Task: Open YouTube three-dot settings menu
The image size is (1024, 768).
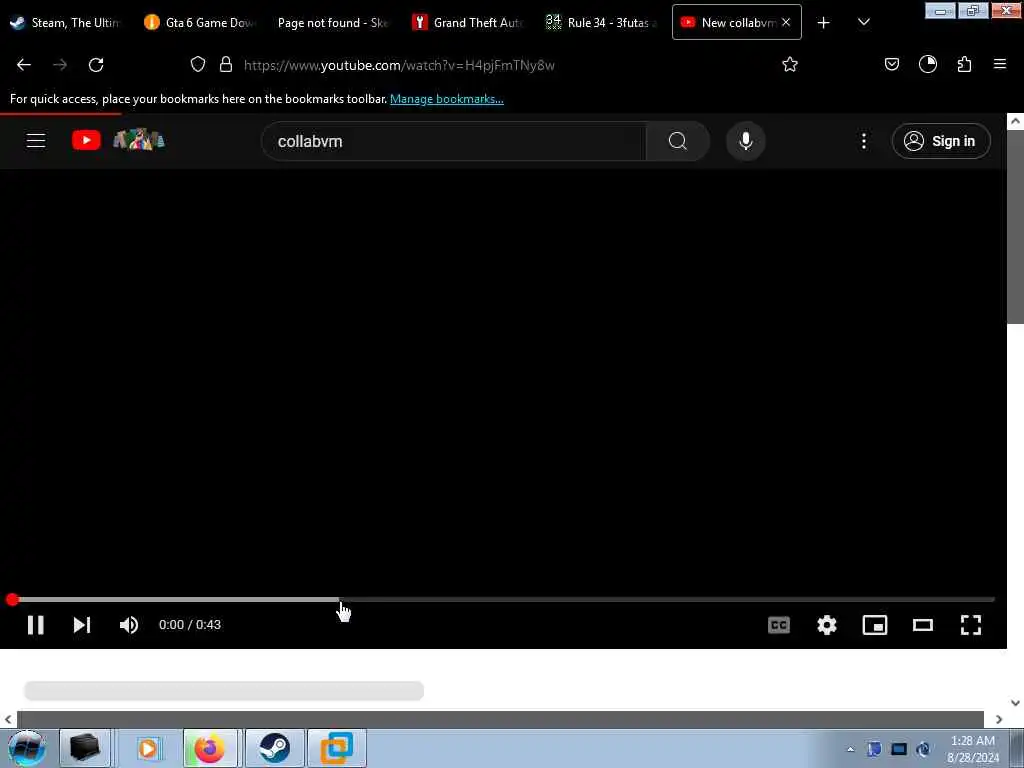Action: point(864,141)
